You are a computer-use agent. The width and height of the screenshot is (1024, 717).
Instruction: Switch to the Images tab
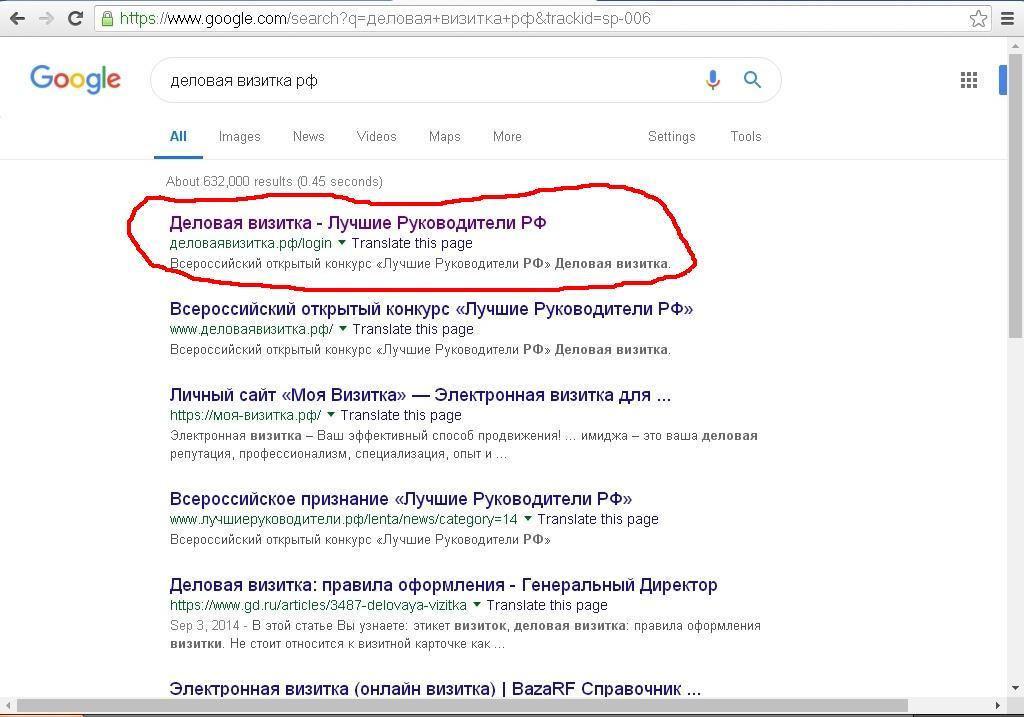(240, 136)
